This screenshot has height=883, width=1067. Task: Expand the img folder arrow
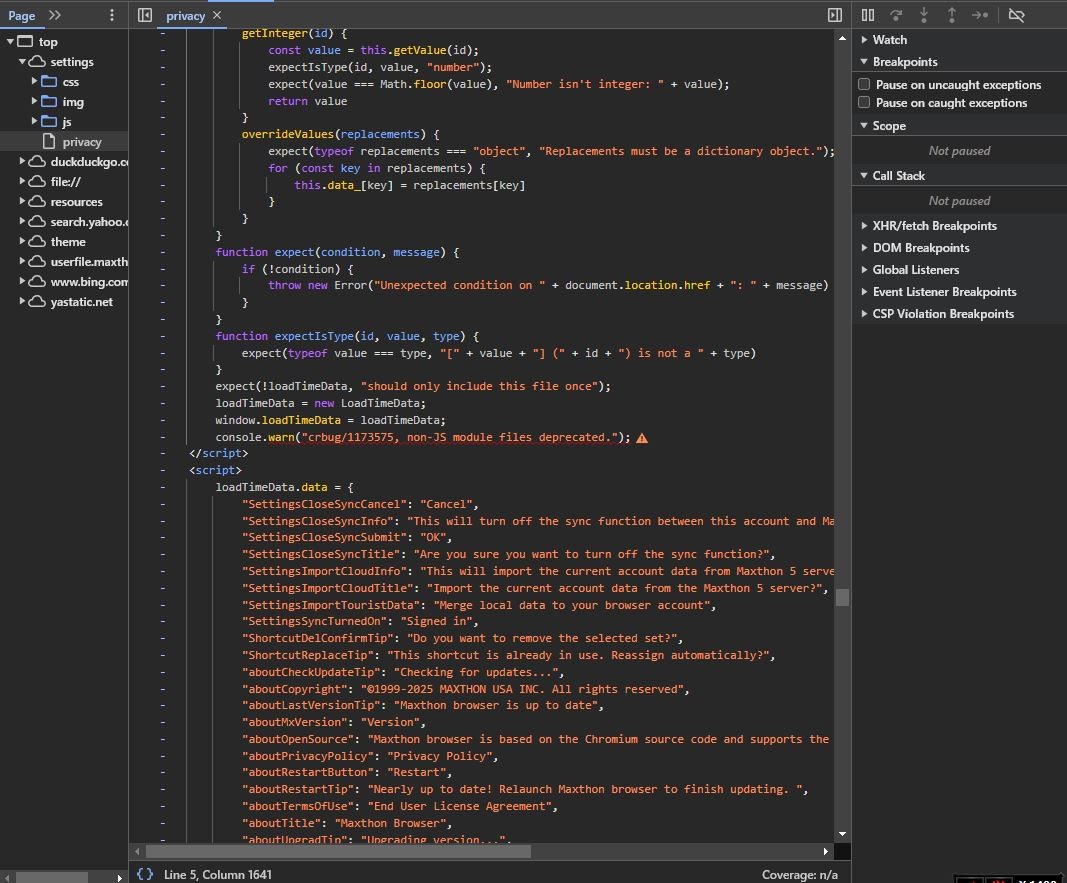coord(34,101)
